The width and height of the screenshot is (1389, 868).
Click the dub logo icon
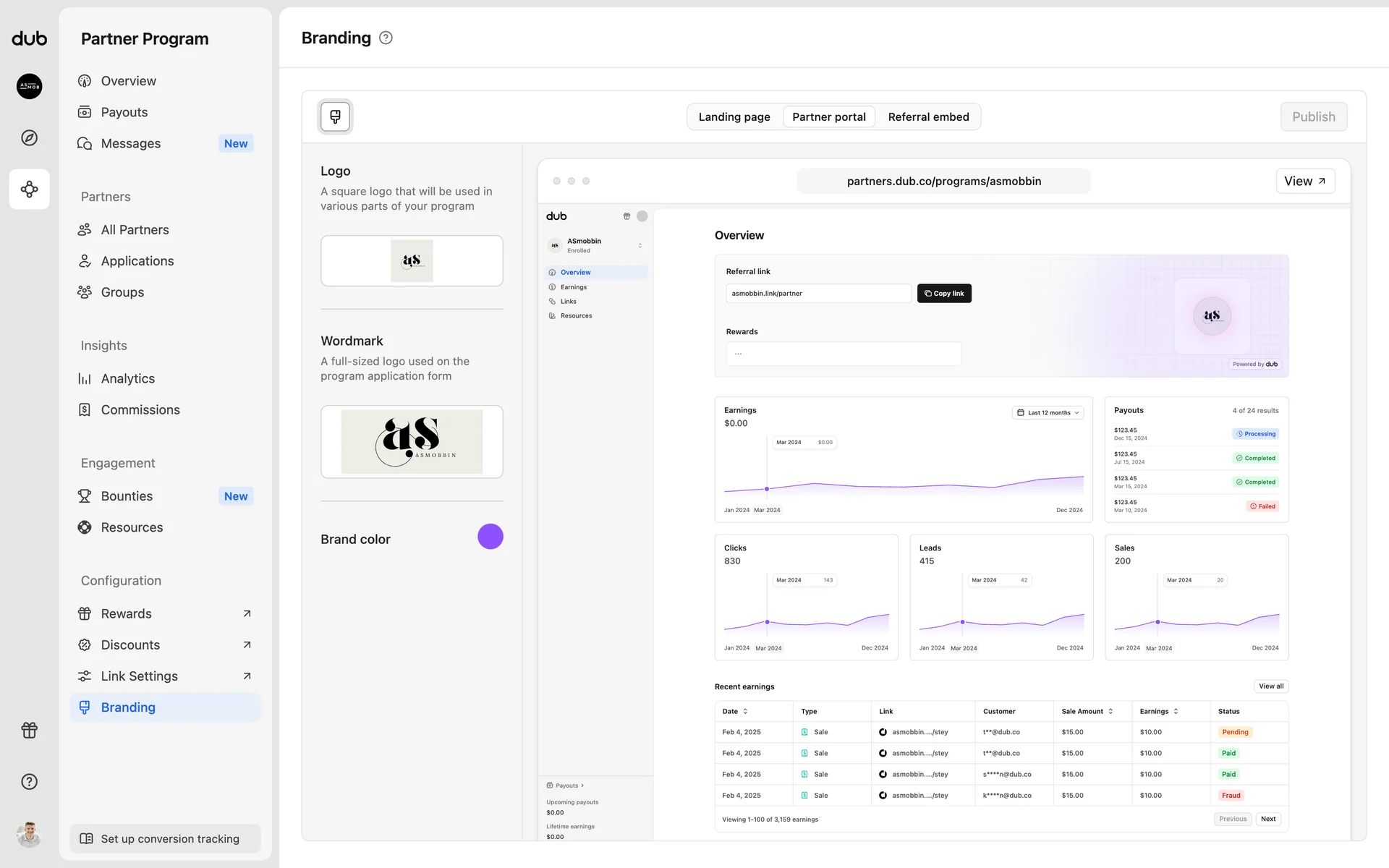(29, 38)
